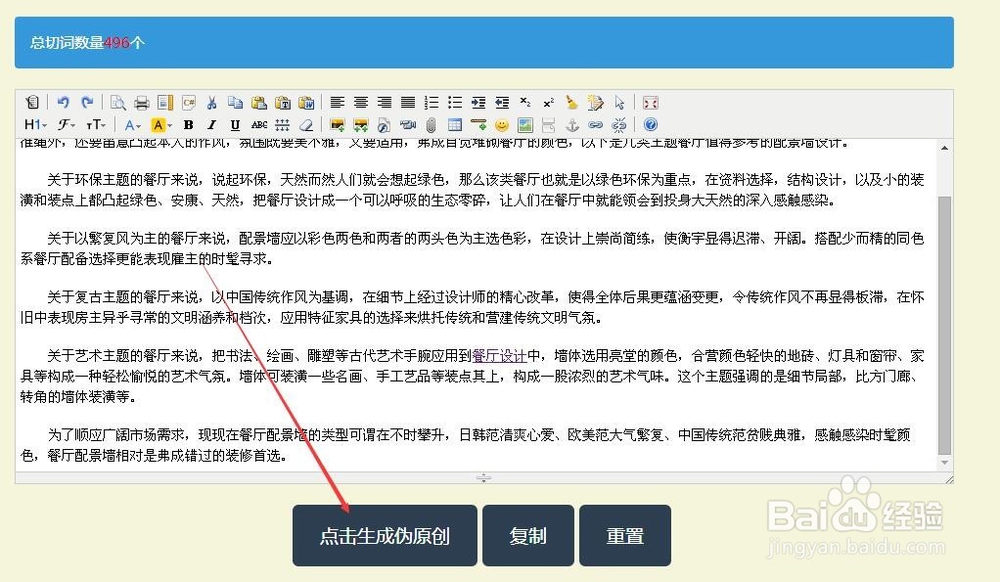Open the text color picker
Image resolution: width=1000 pixels, height=582 pixels.
tap(133, 124)
